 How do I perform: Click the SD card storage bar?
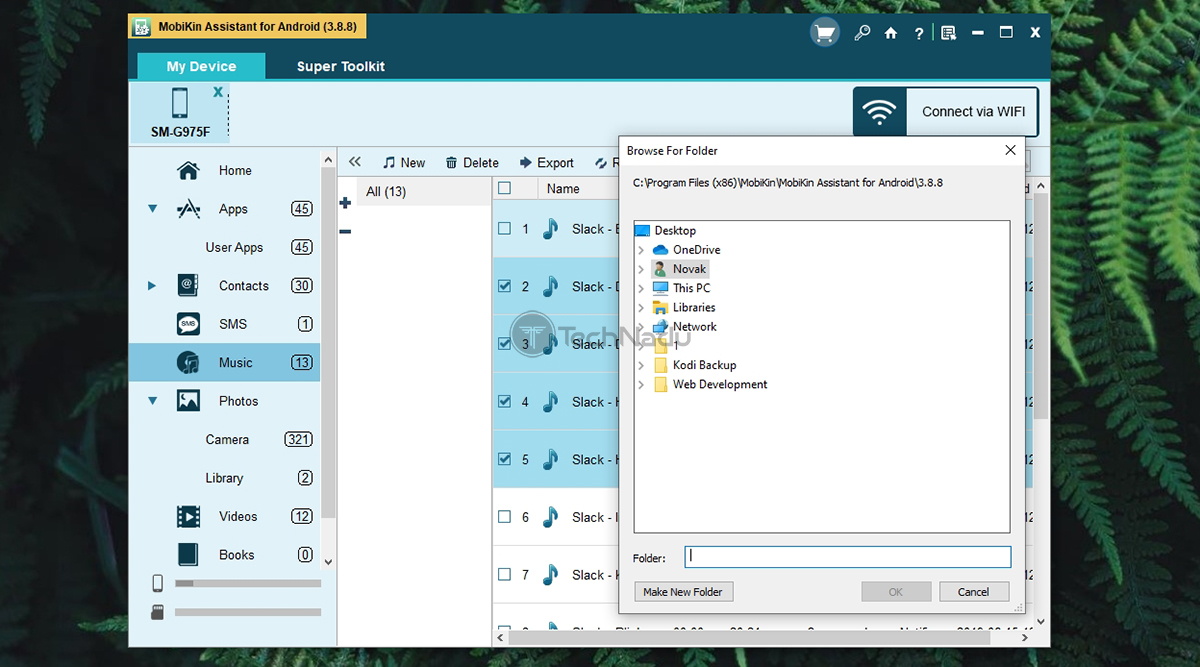[x=248, y=612]
